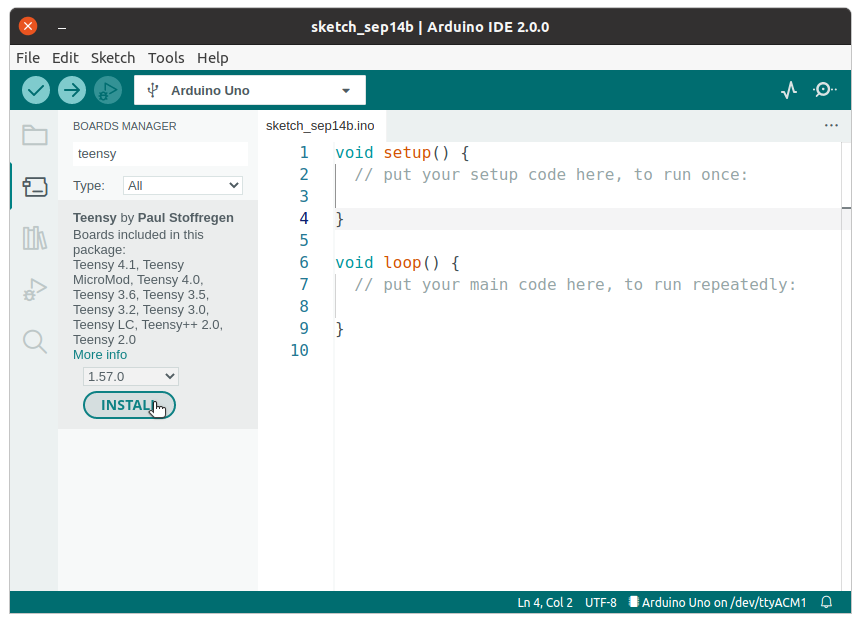Image resolution: width=861 pixels, height=623 pixels.
Task: Click the Verify sketch checkmark icon
Action: point(36,90)
